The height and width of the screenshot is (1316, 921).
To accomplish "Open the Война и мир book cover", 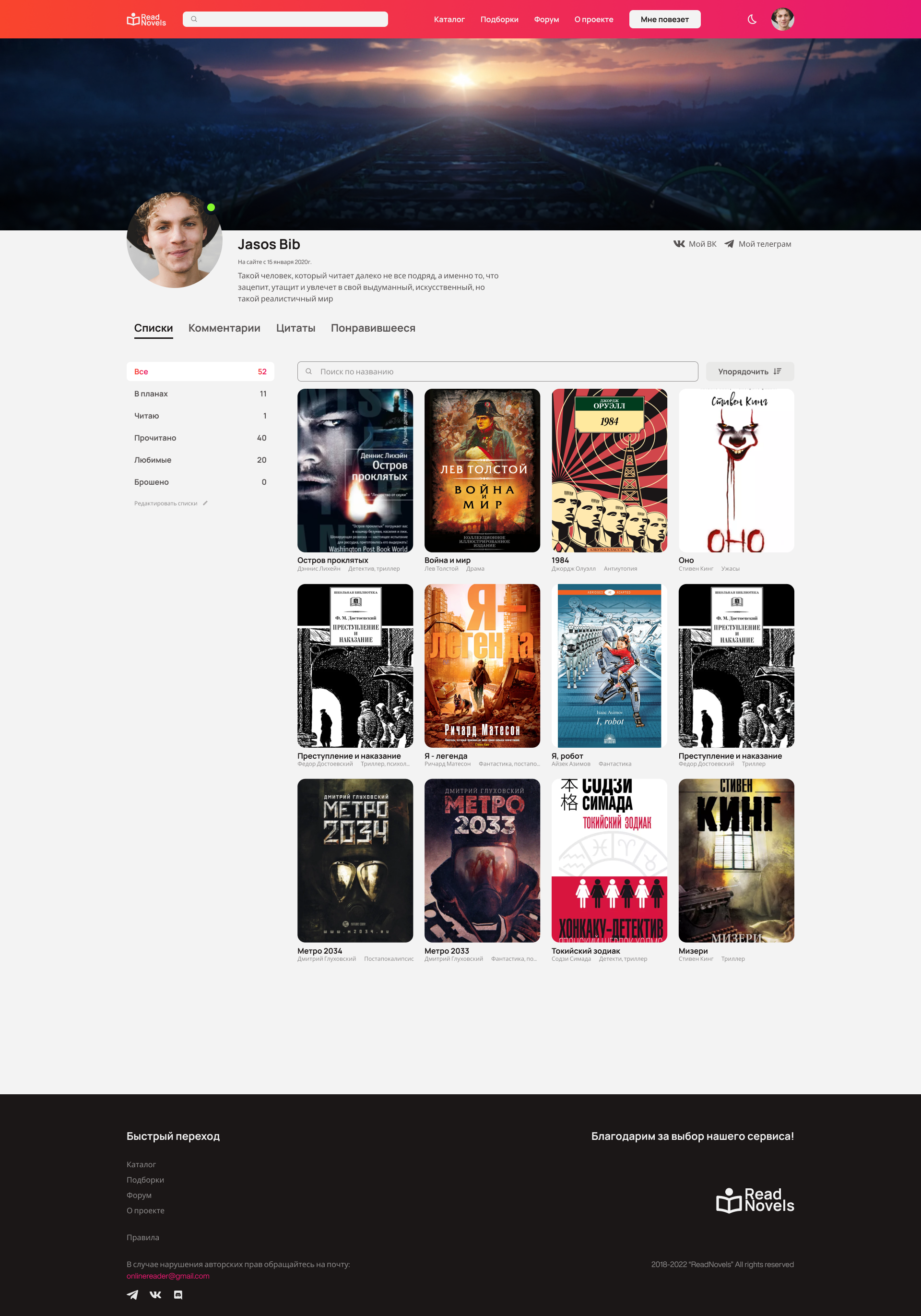I will (x=482, y=470).
